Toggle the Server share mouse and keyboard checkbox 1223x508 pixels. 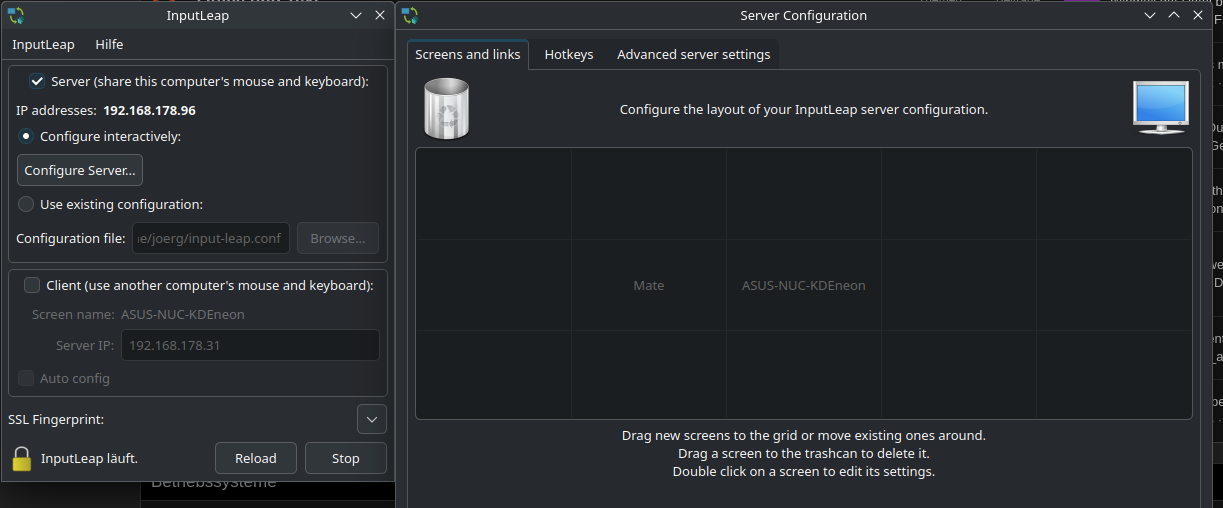pyautogui.click(x=37, y=81)
